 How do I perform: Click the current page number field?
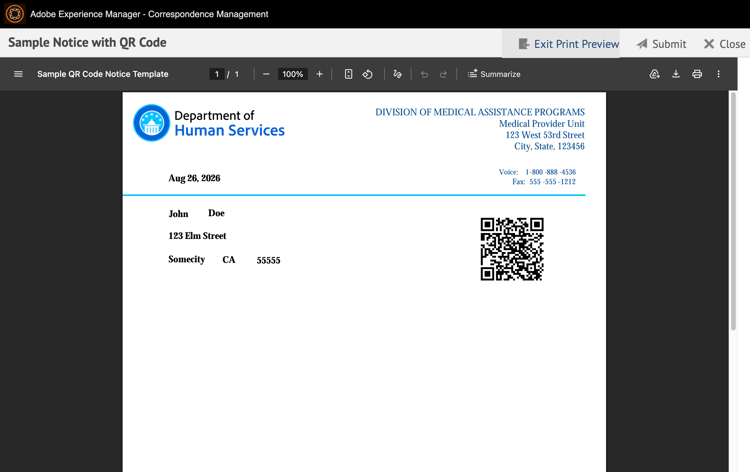(217, 74)
